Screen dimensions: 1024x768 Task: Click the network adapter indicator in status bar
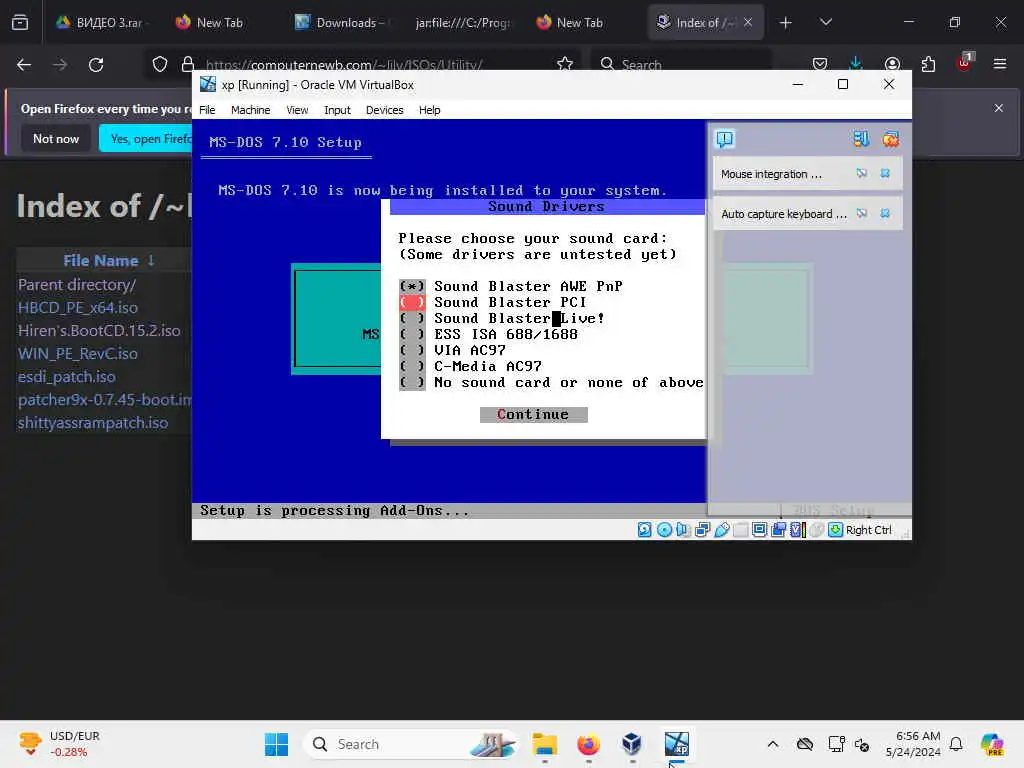tap(703, 530)
